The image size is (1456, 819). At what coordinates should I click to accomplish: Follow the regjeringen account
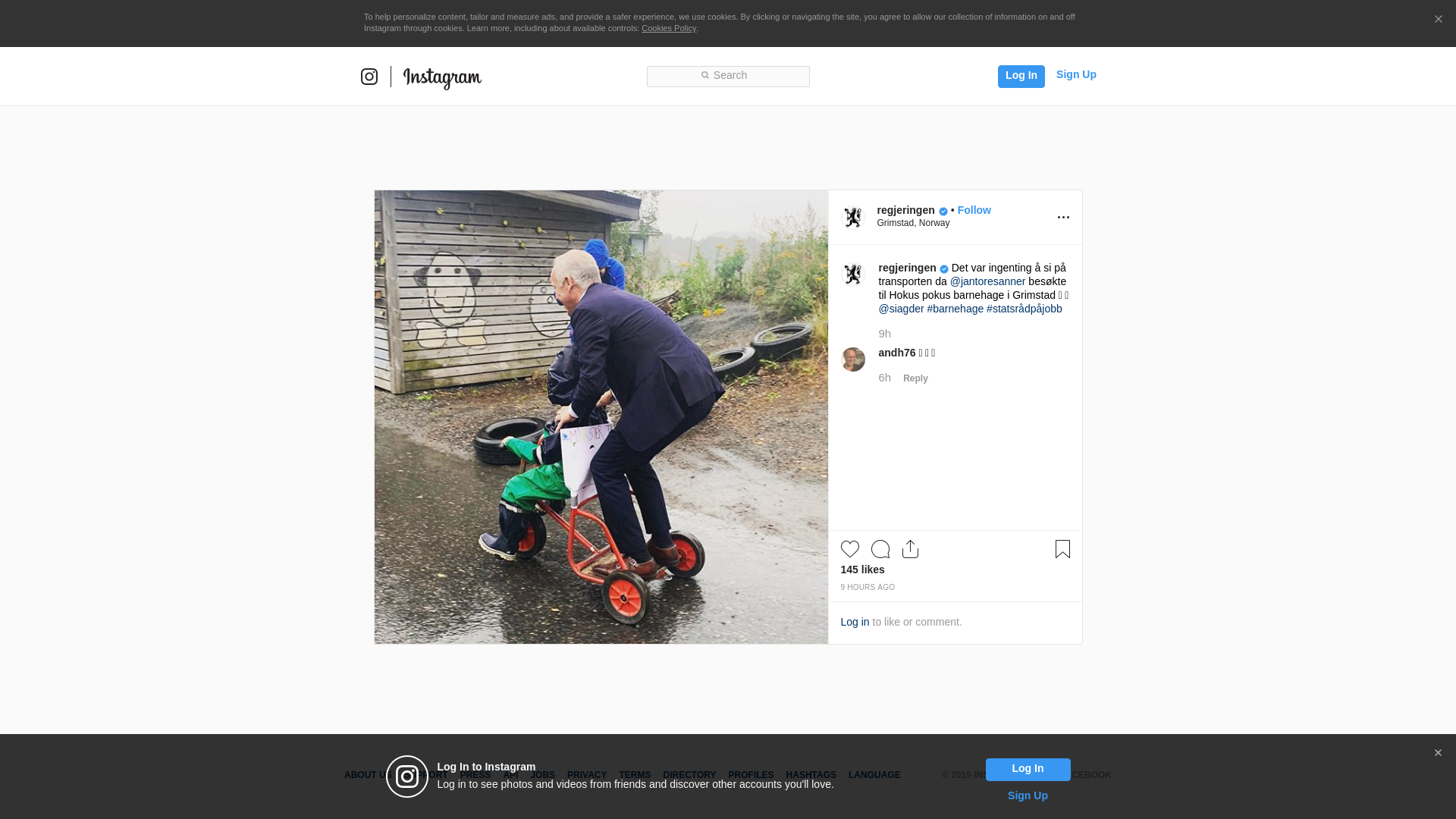point(974,210)
